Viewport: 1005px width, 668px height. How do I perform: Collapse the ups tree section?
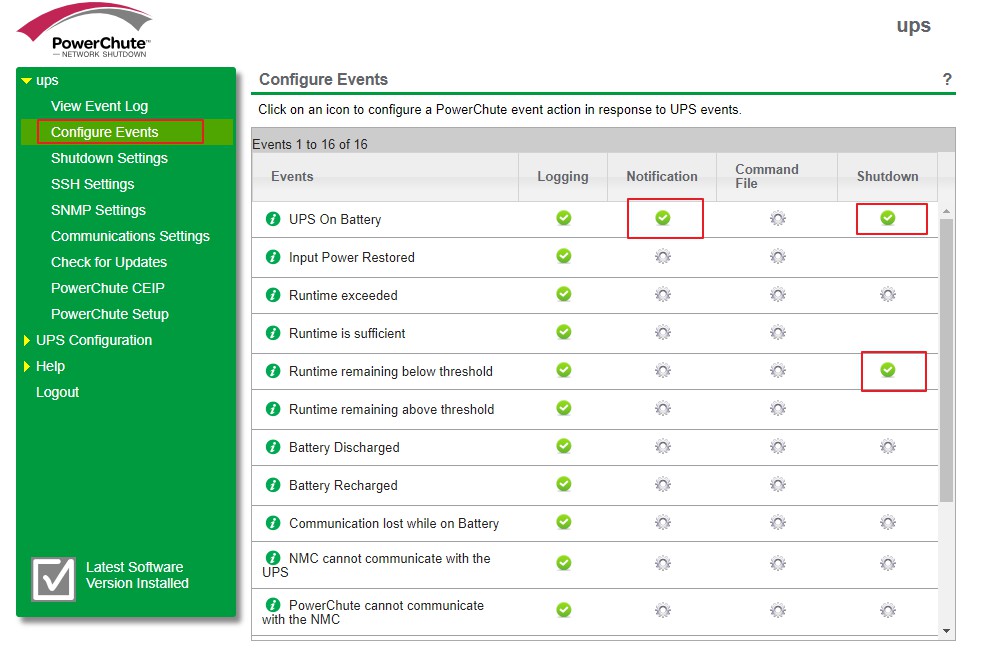[x=27, y=81]
